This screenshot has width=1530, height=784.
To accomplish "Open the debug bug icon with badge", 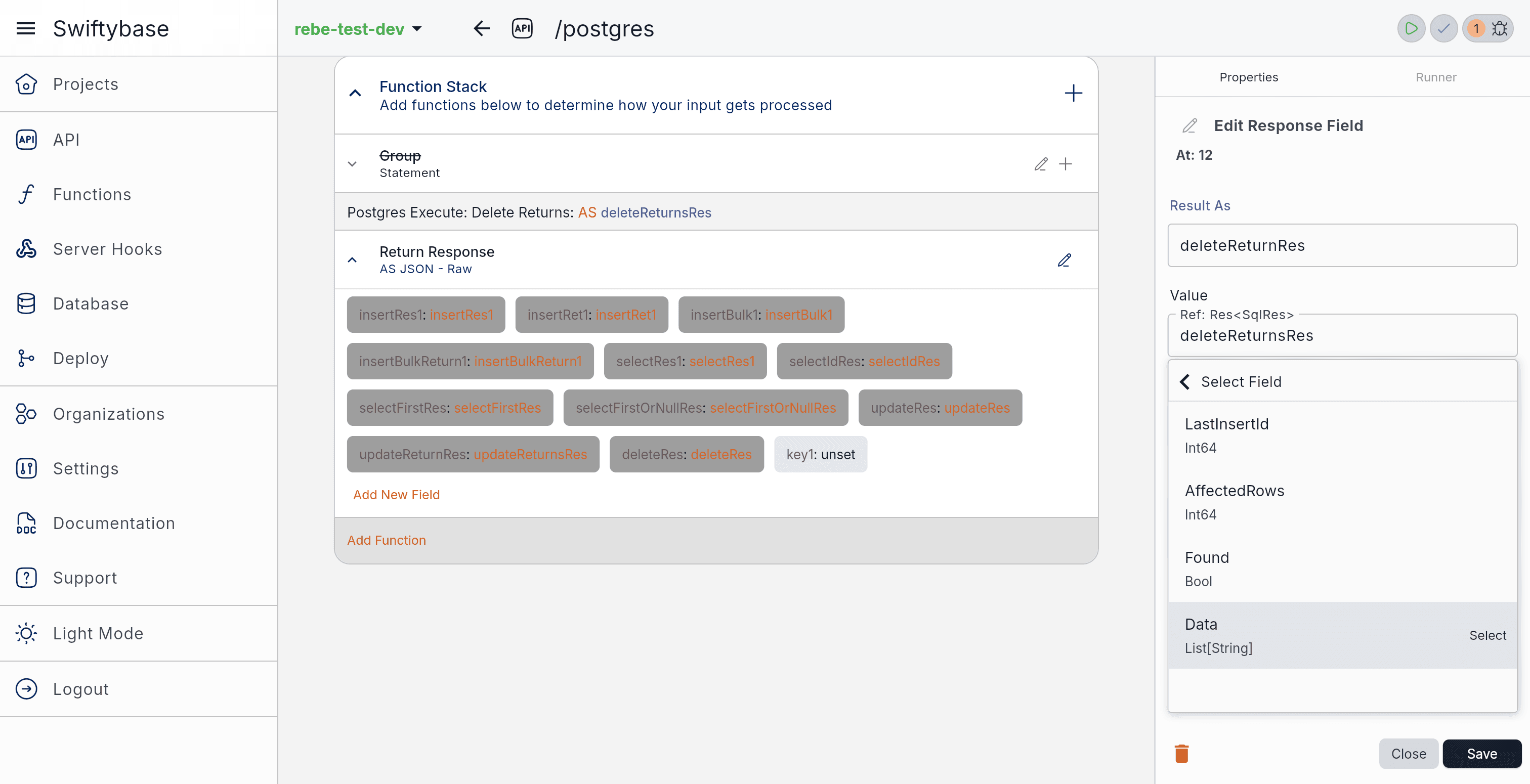I will [1489, 28].
